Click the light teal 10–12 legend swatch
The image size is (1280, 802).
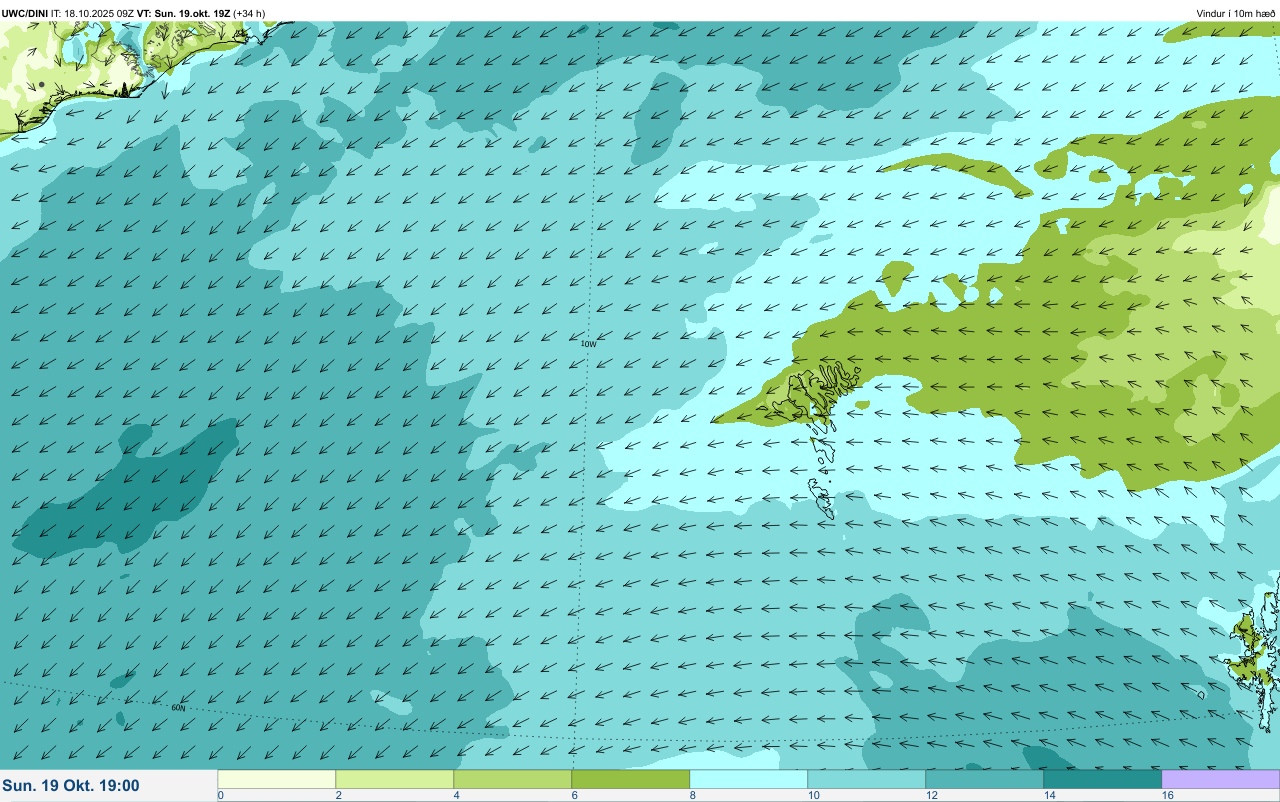pos(867,779)
